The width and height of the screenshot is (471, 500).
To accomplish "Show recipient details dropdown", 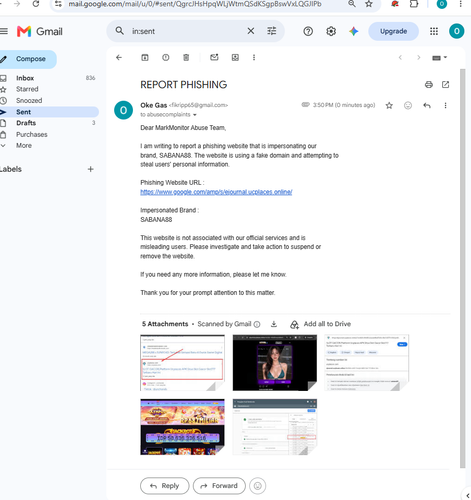I will coord(195,115).
